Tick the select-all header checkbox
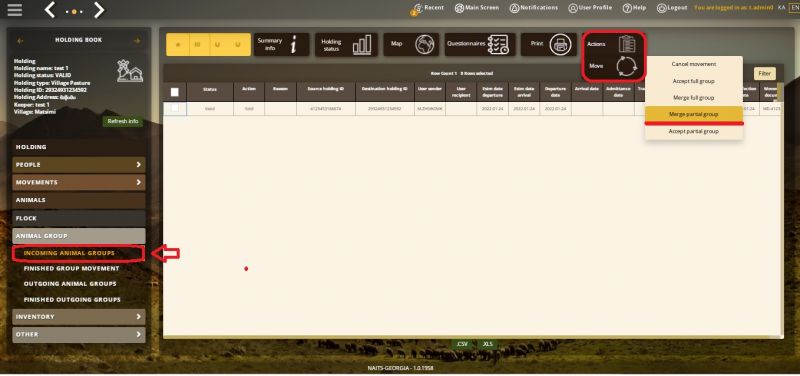This screenshot has height=376, width=800. (174, 92)
